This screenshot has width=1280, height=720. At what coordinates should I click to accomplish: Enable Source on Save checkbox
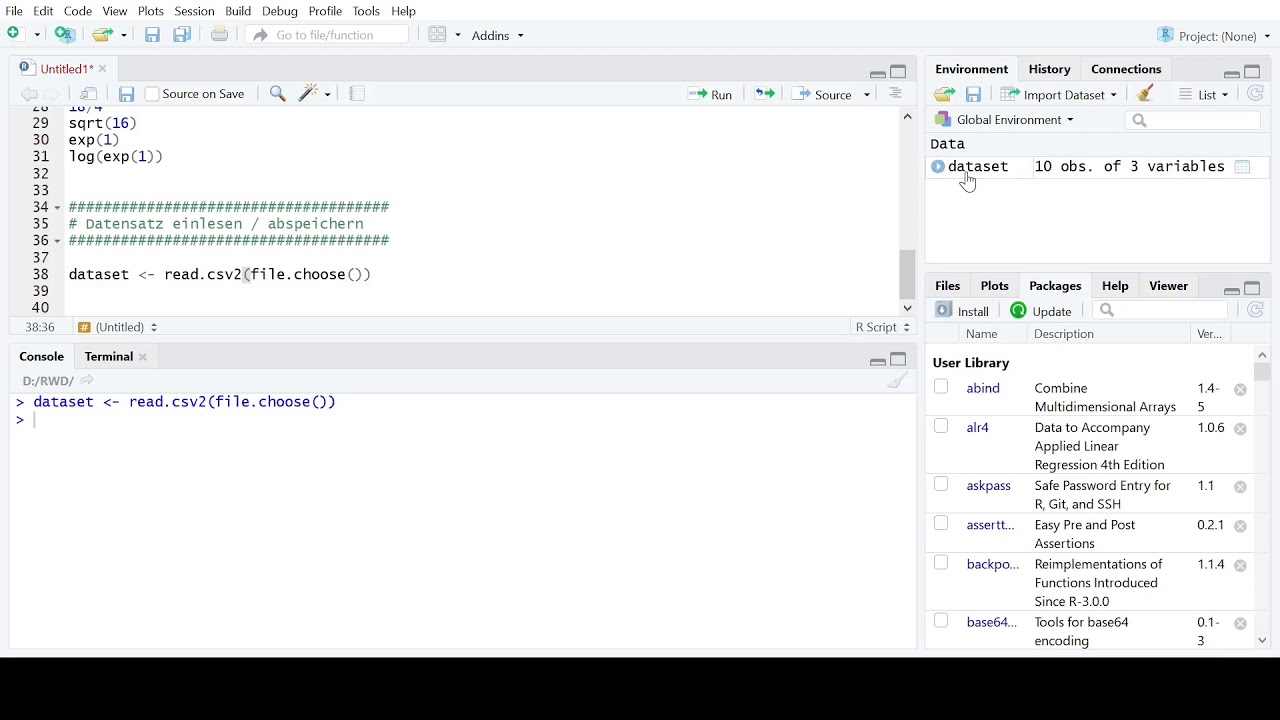point(152,94)
